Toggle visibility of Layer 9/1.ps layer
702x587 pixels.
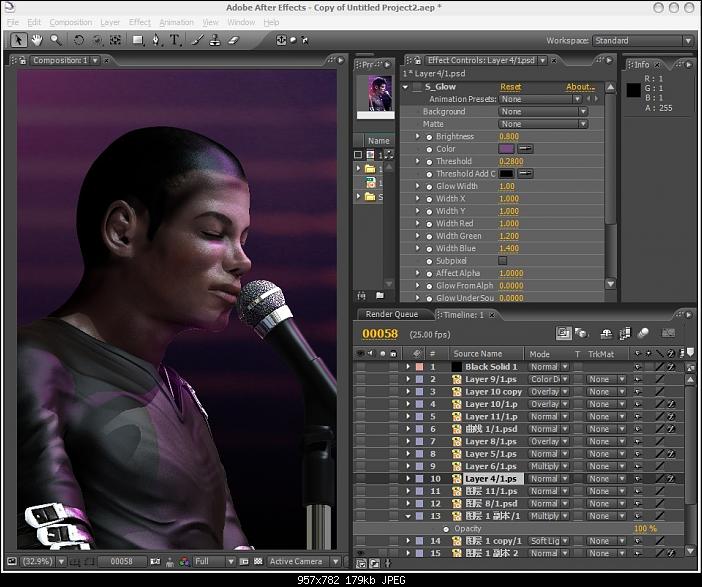pyautogui.click(x=360, y=379)
